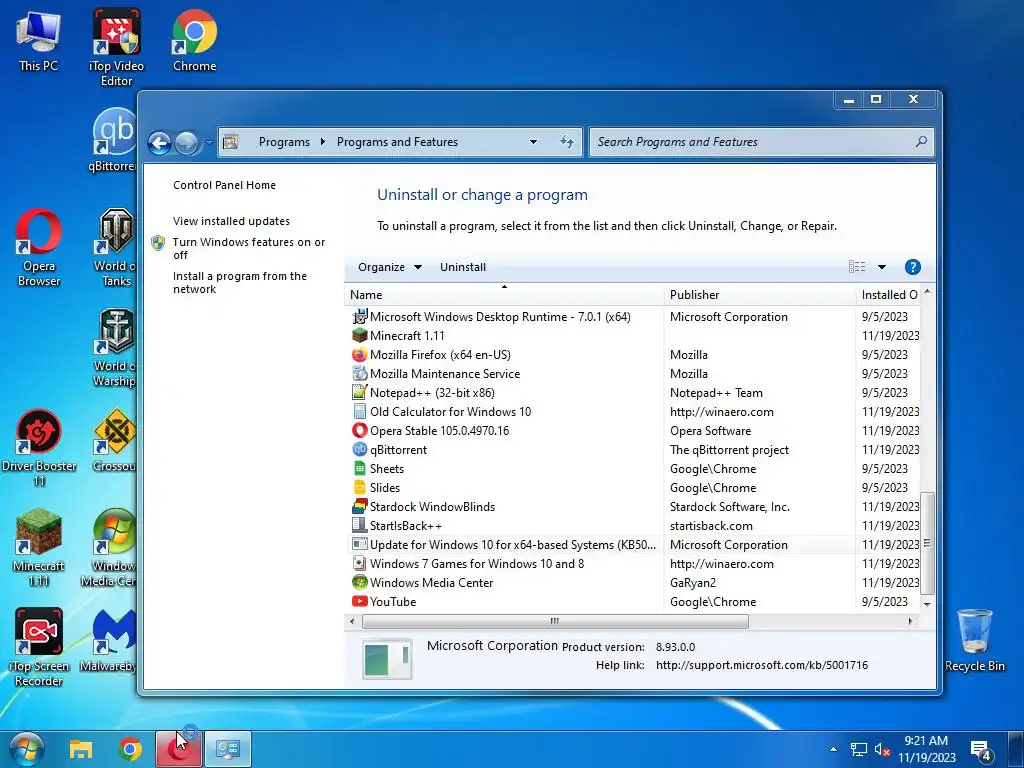Open Control Panel Home link
Image resolution: width=1024 pixels, height=768 pixels.
pos(224,185)
